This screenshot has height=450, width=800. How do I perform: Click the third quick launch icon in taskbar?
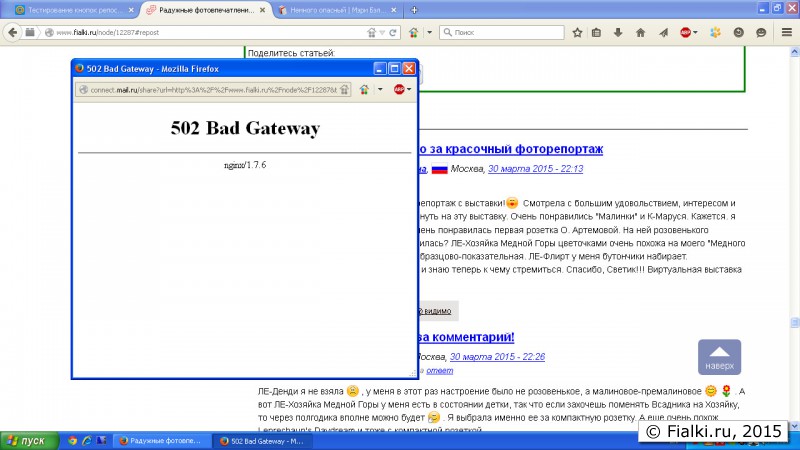[x=101, y=441]
